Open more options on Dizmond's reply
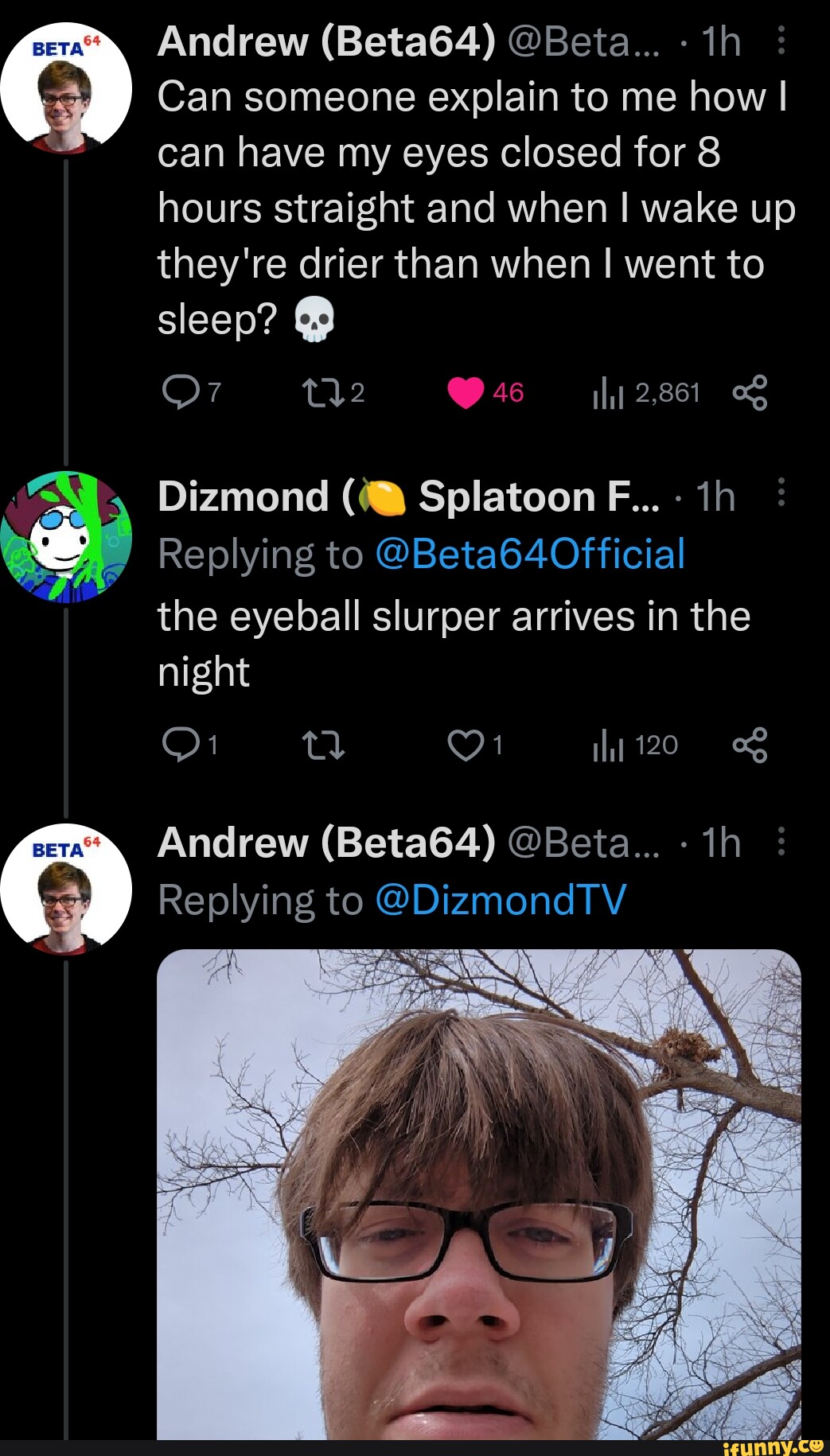Image resolution: width=830 pixels, height=1456 pixels. 781,492
